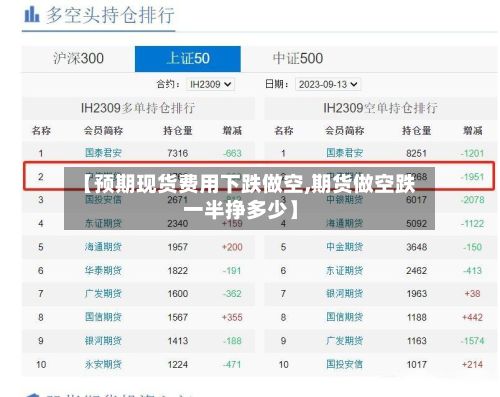The width and height of the screenshot is (500, 397).
Task: Open the 中证500 tab
Action: pos(298,59)
